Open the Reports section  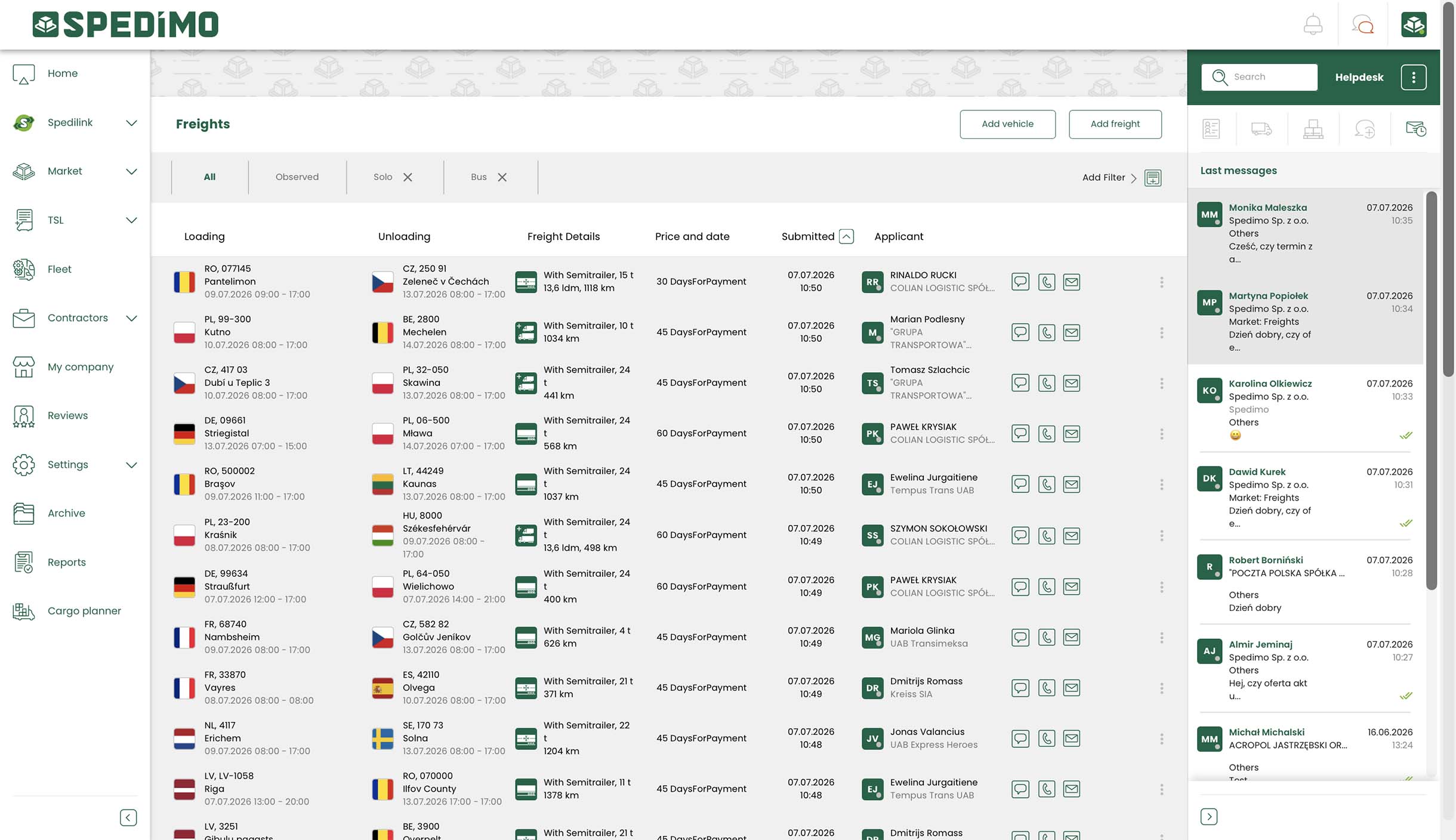(66, 563)
